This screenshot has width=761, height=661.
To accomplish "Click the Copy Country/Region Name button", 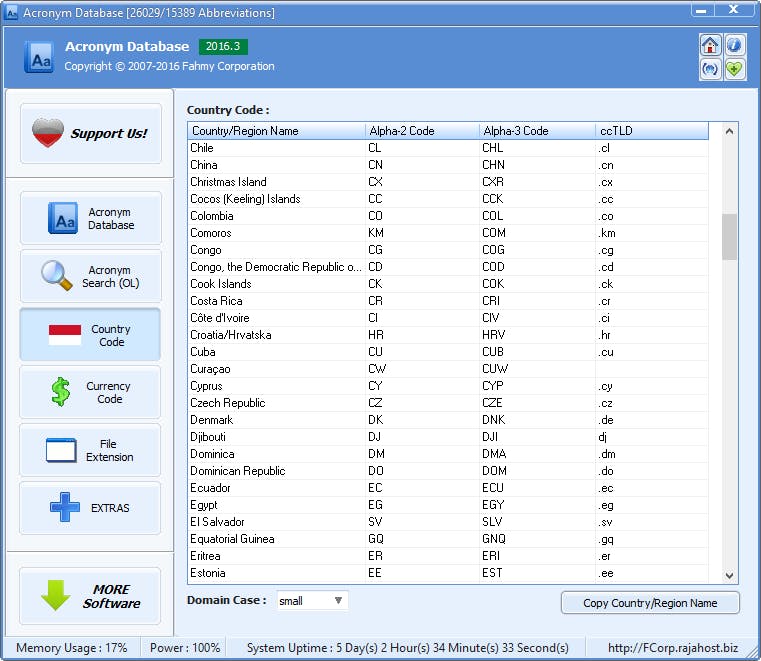I will pos(650,603).
